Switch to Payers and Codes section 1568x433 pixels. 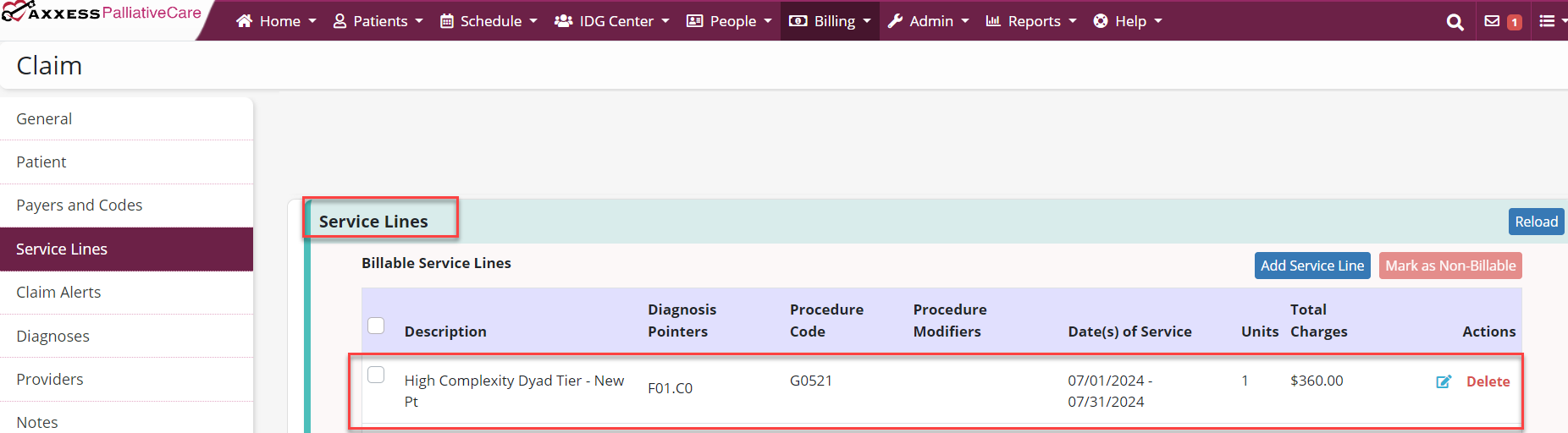80,206
